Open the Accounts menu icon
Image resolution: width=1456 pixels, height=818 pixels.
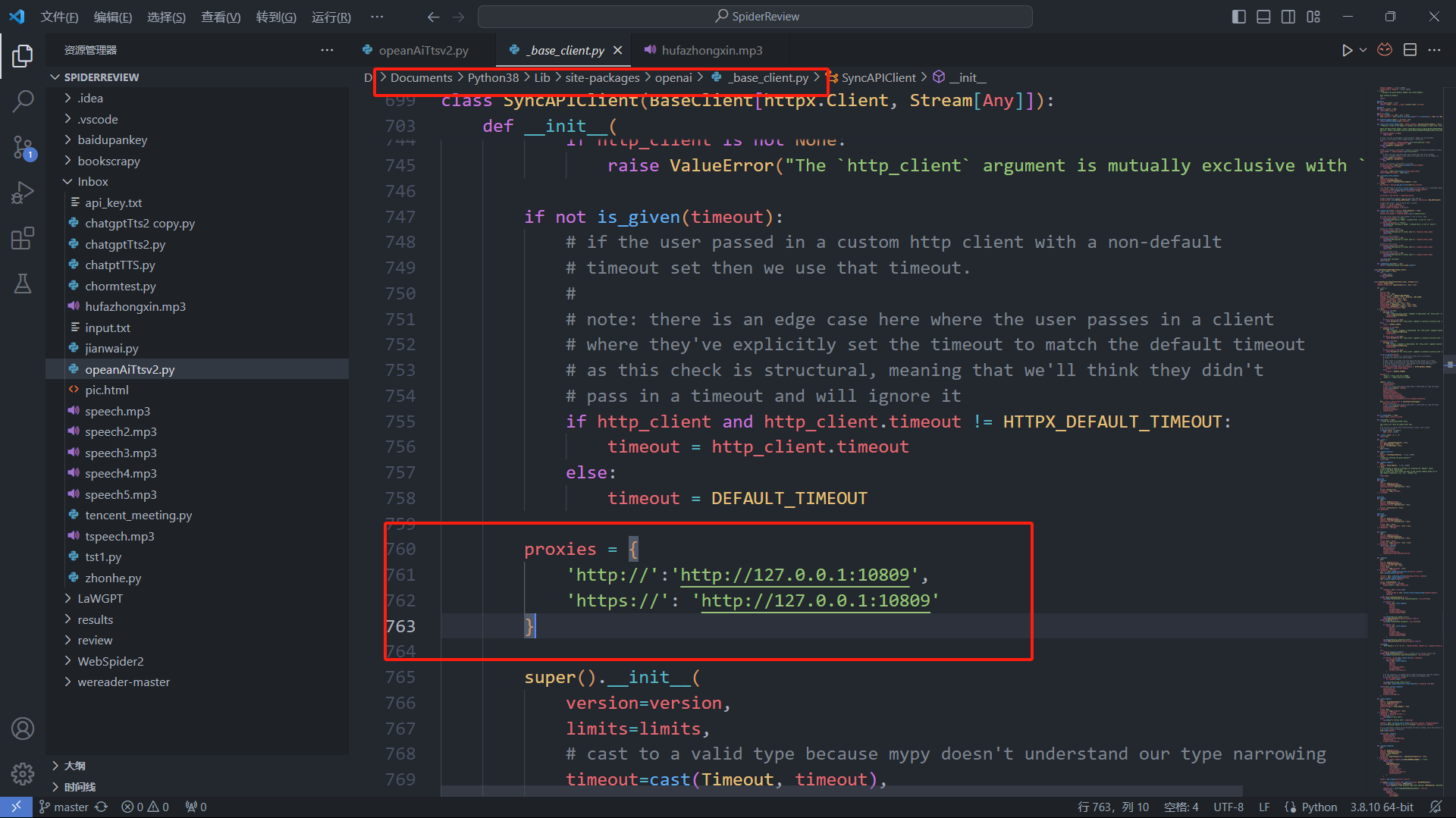click(23, 729)
